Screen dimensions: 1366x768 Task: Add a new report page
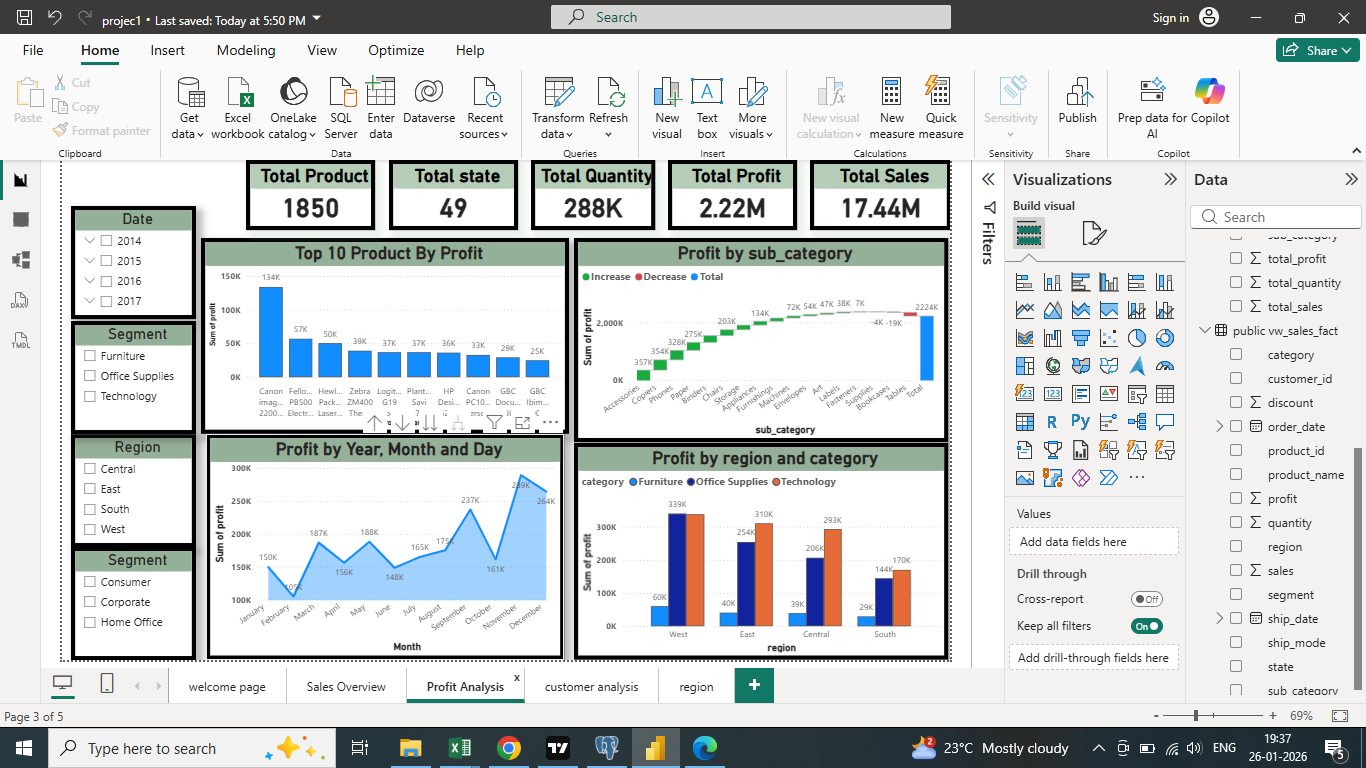click(754, 686)
